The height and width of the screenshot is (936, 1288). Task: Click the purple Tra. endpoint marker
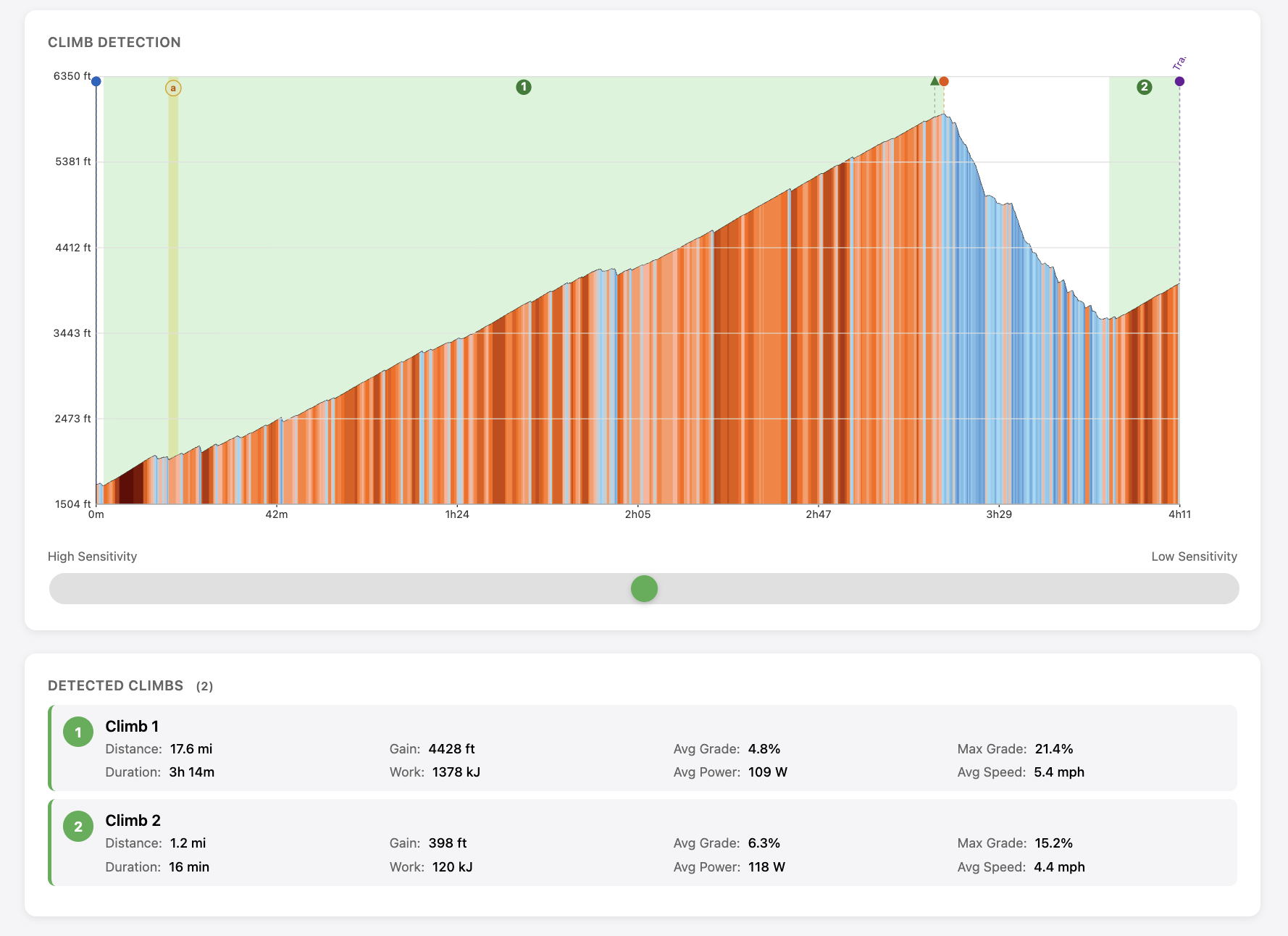[x=1179, y=80]
